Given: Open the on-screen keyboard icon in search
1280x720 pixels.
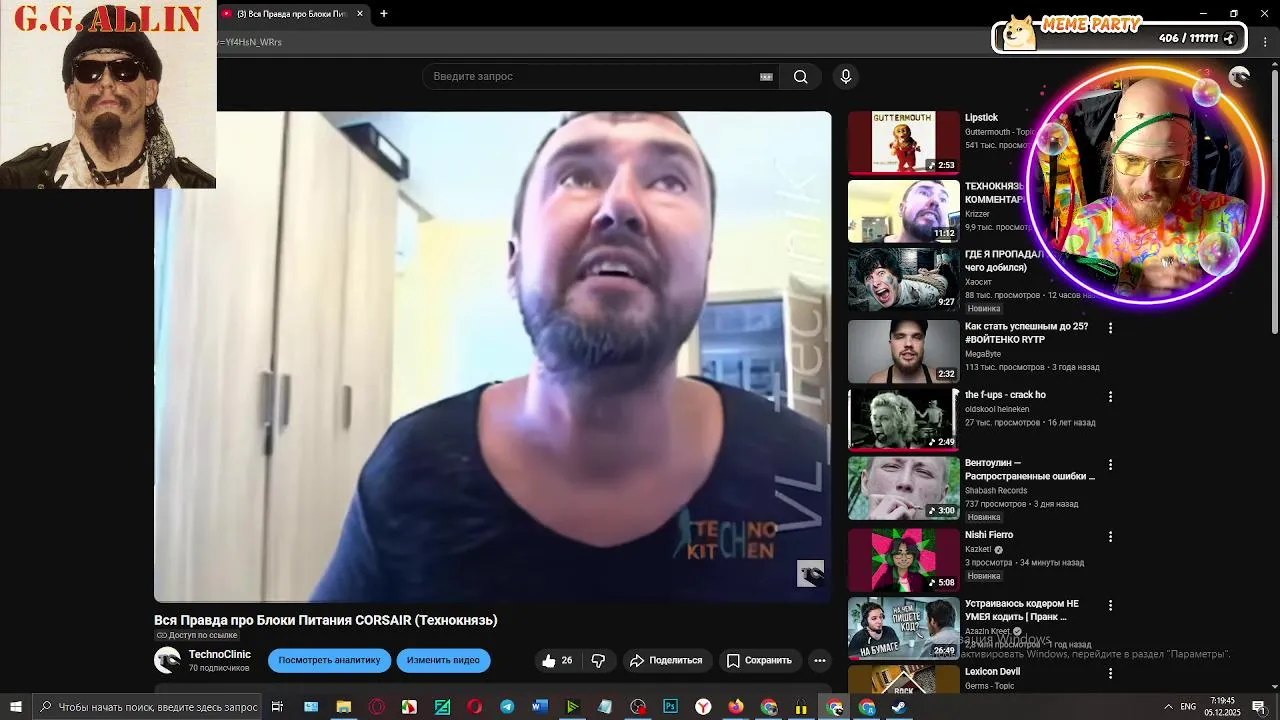Looking at the screenshot, I should tap(766, 76).
